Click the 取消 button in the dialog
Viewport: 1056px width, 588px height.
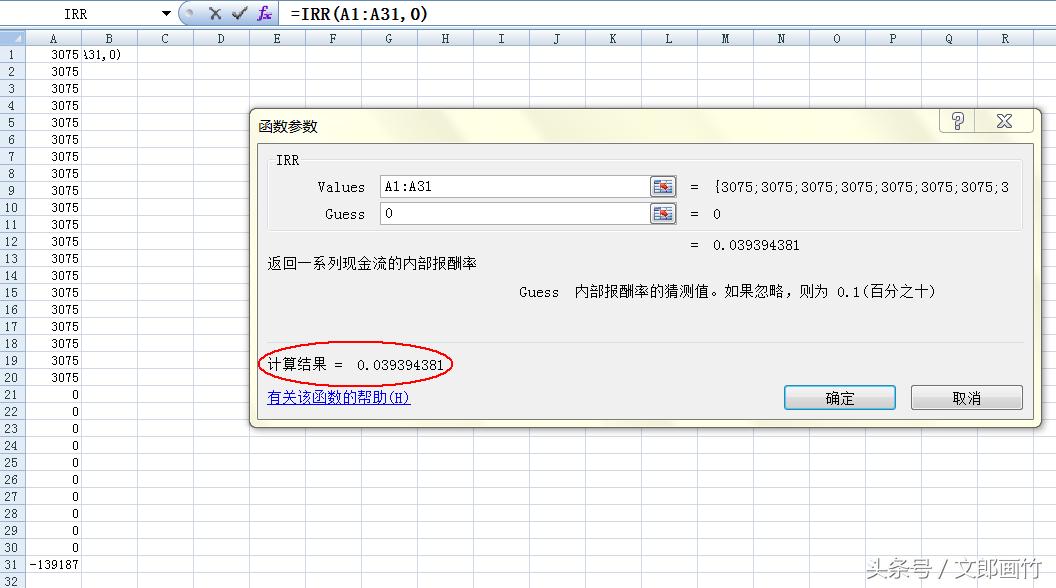click(x=965, y=397)
